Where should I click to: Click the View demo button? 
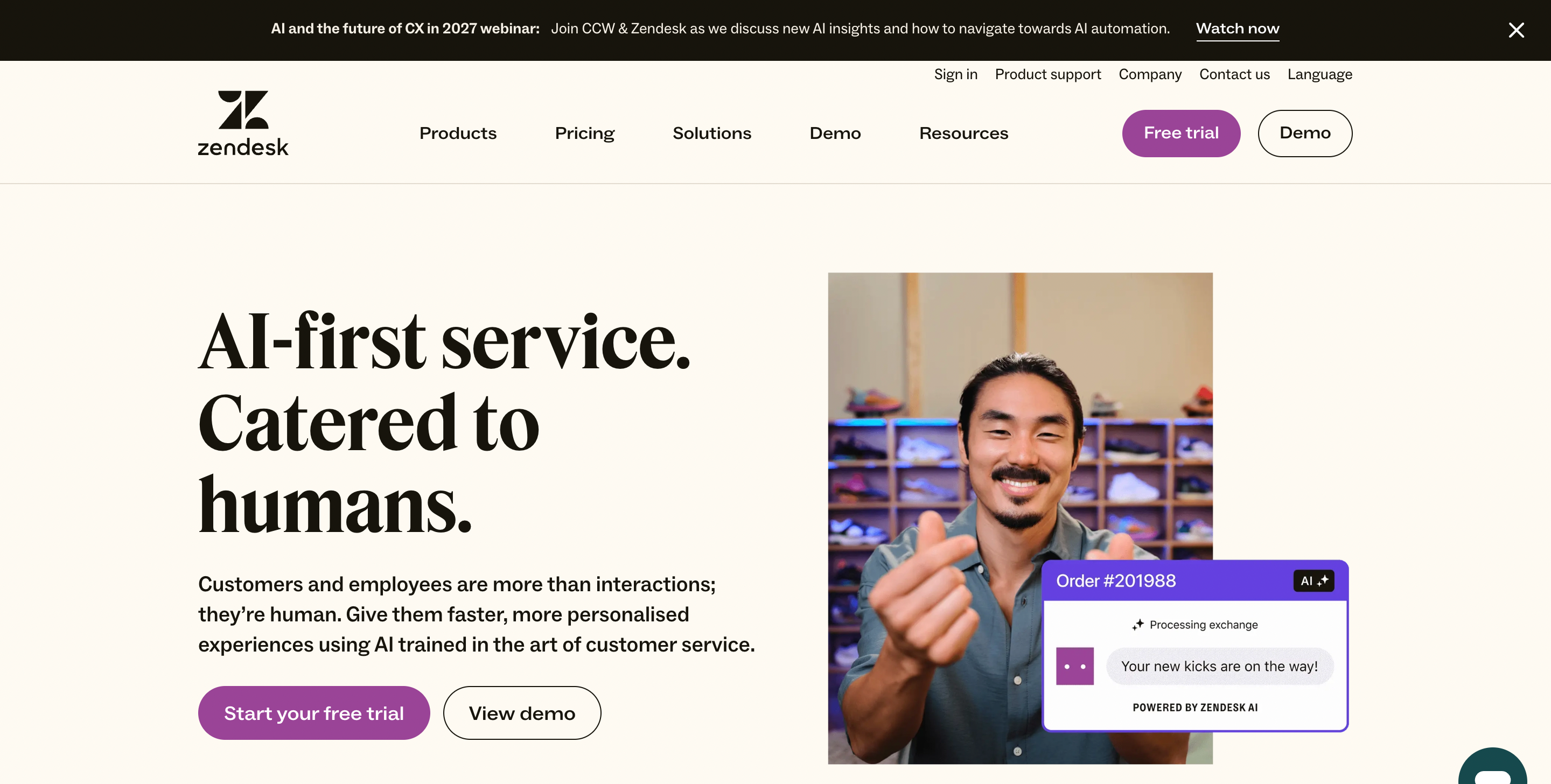[x=521, y=713]
